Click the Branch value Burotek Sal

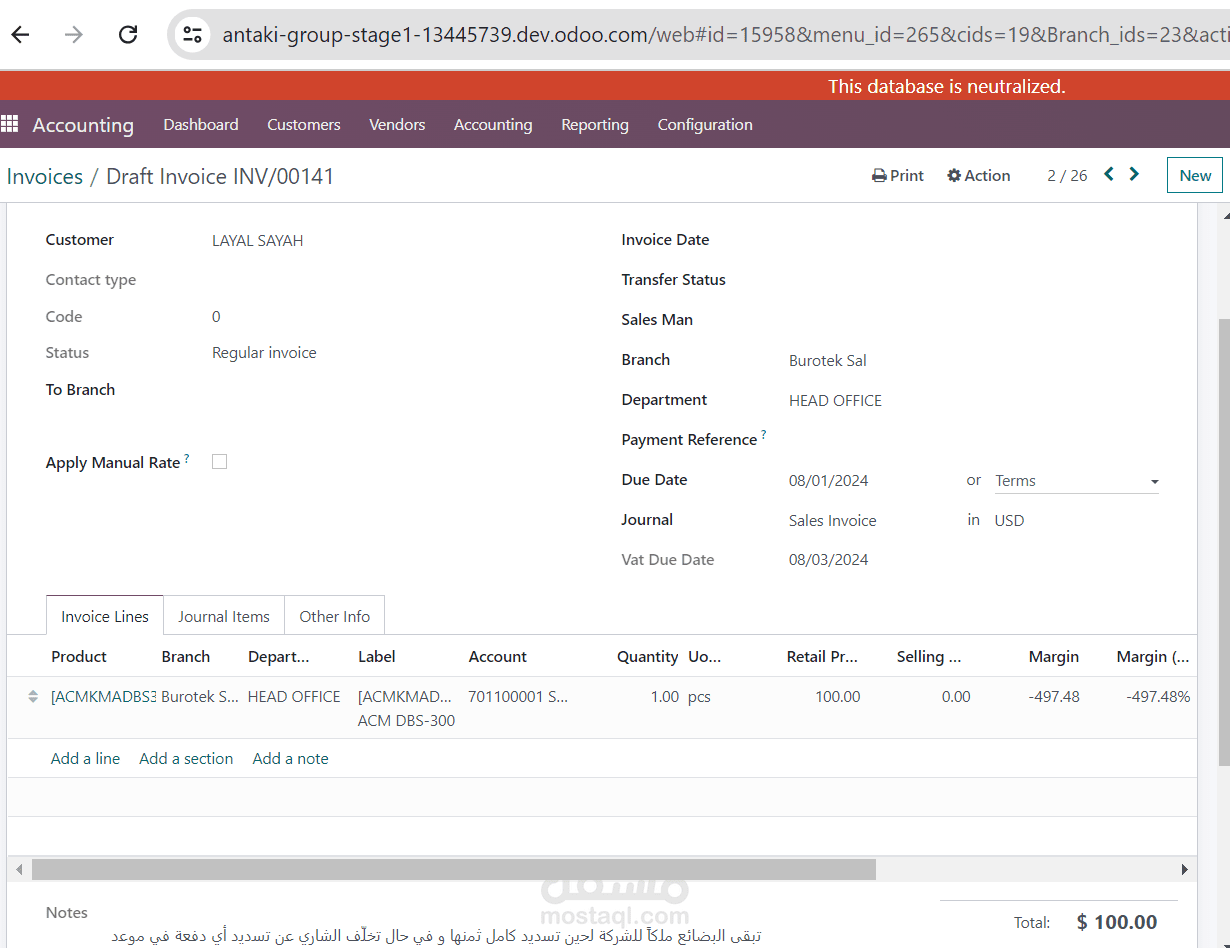(828, 360)
